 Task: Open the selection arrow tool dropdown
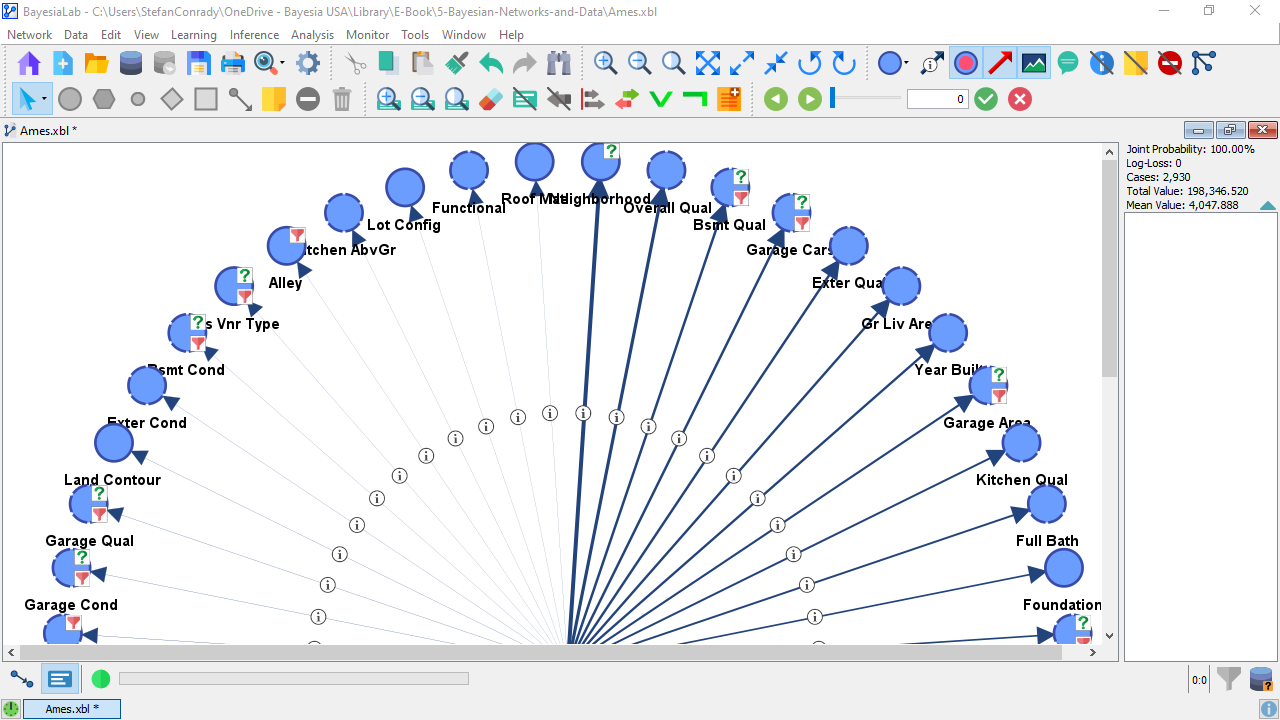(45, 99)
